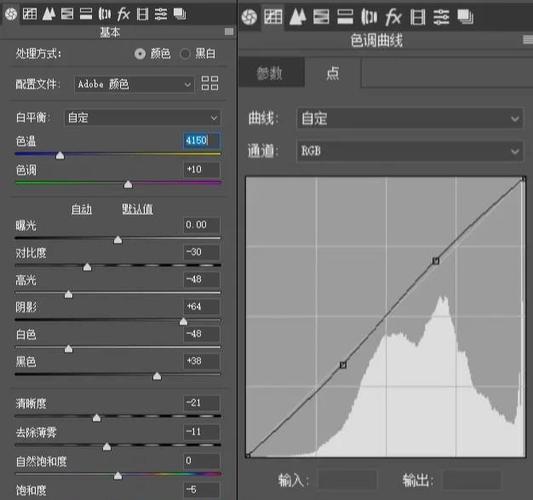Open 白平衡 自定 dropdown

[142, 118]
